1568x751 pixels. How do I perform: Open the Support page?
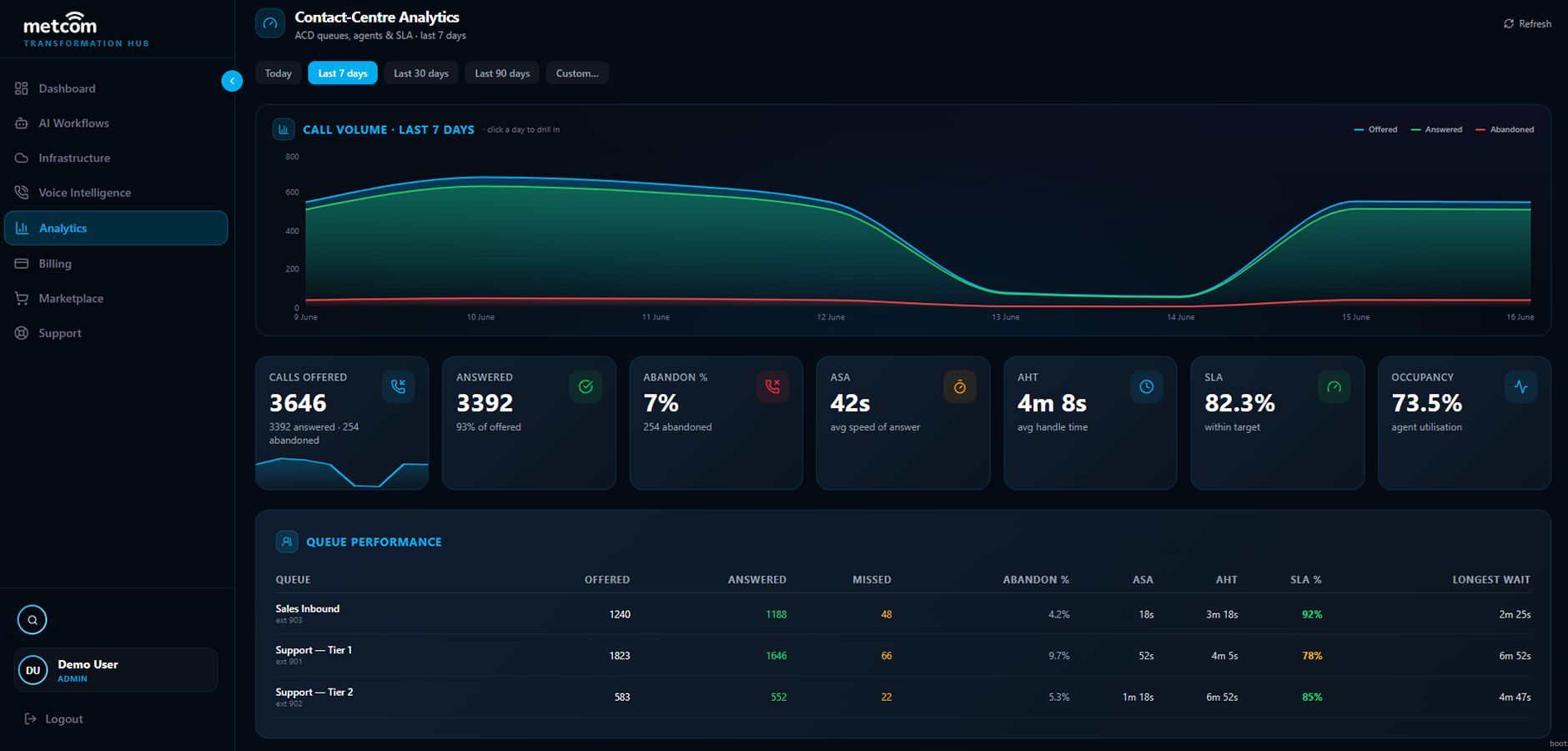click(116, 333)
